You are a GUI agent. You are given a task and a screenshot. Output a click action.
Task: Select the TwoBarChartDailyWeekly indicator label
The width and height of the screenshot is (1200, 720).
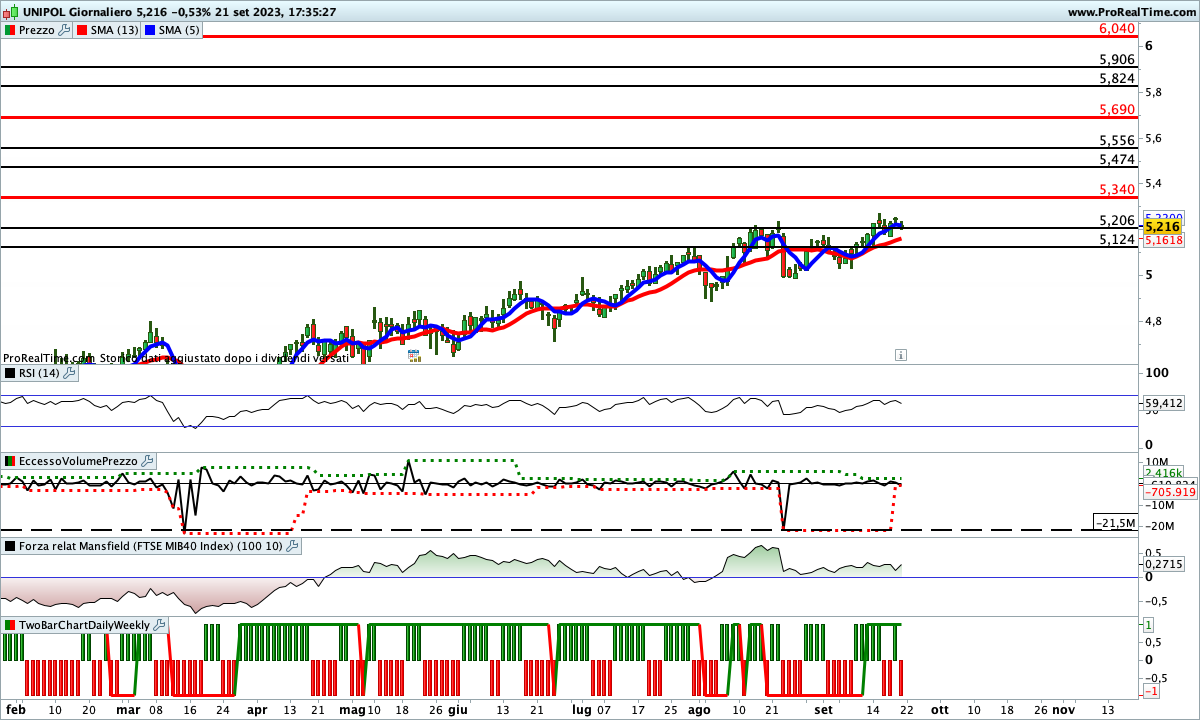point(84,625)
